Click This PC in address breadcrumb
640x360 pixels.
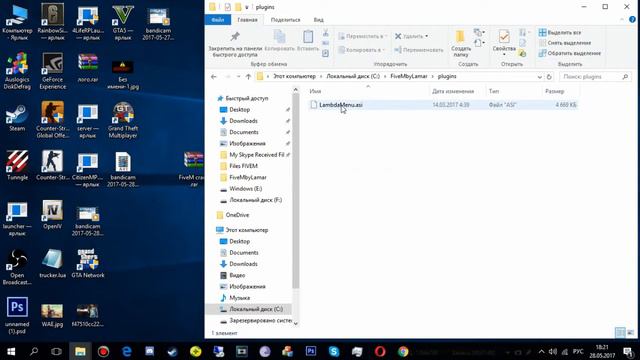[294, 76]
